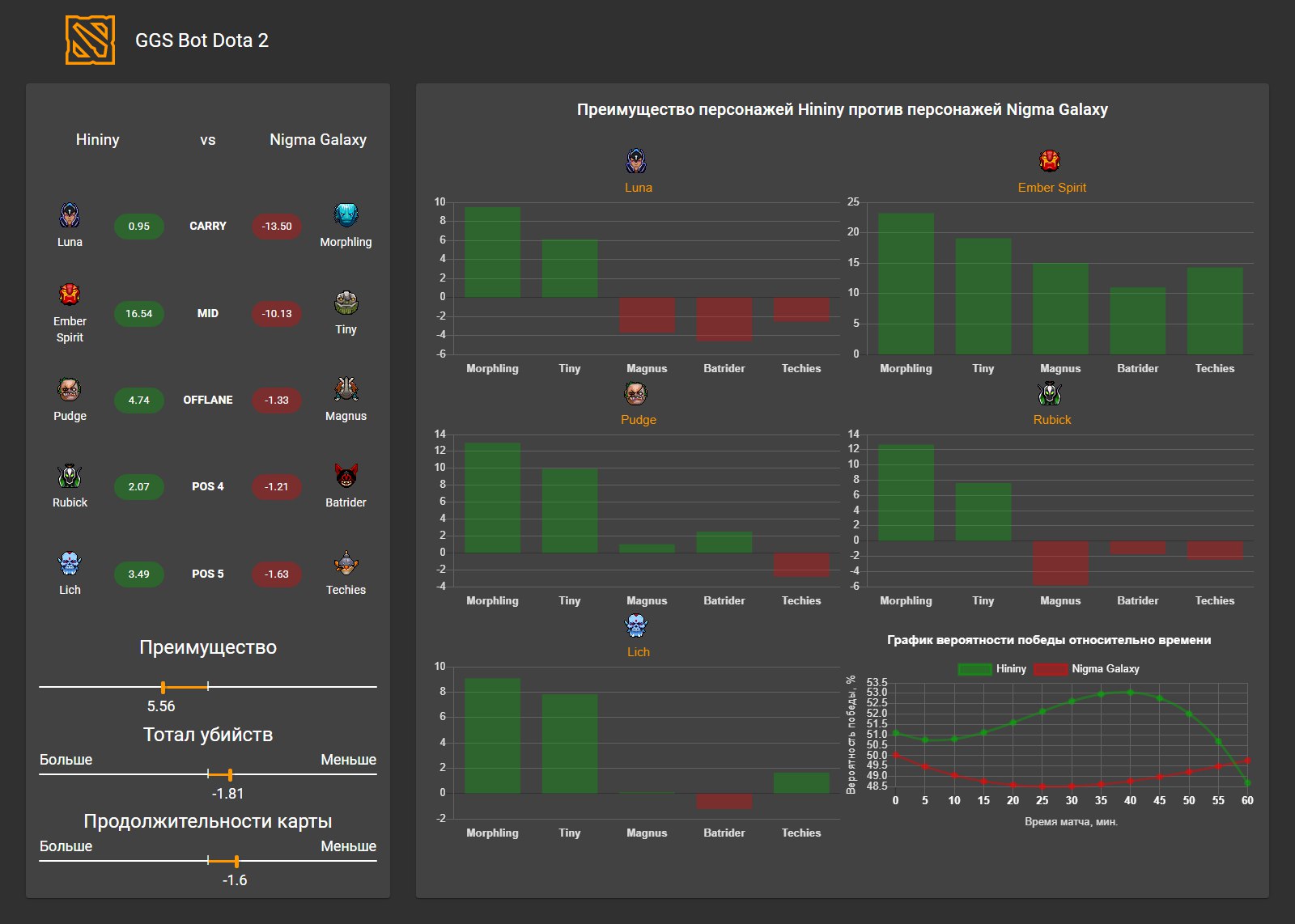The height and width of the screenshot is (924, 1295).
Task: Click Rubick chart Magnus red bar
Action: coord(1060,562)
